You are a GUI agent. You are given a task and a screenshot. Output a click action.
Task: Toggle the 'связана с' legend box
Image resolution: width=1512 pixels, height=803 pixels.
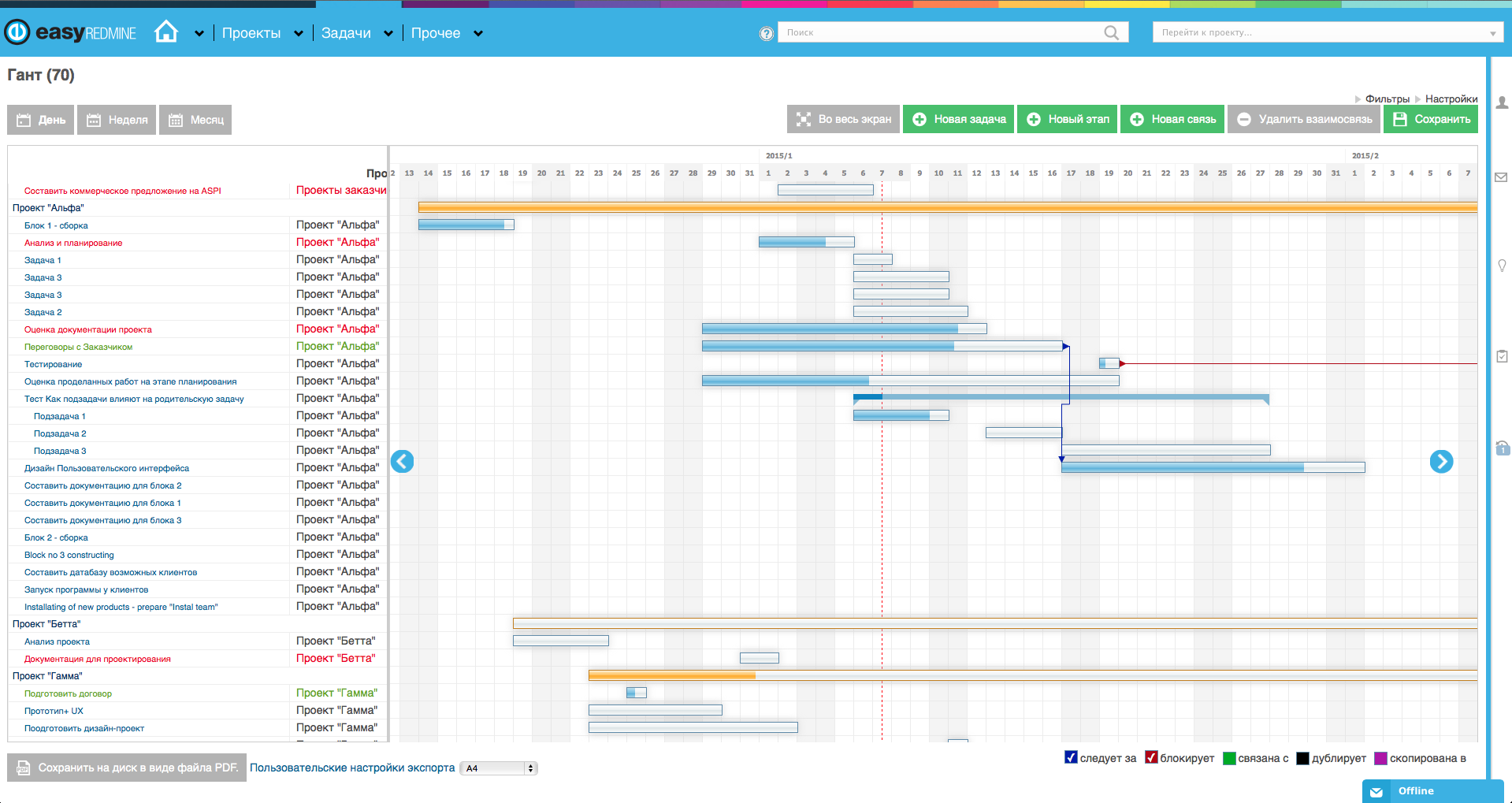(x=1229, y=758)
